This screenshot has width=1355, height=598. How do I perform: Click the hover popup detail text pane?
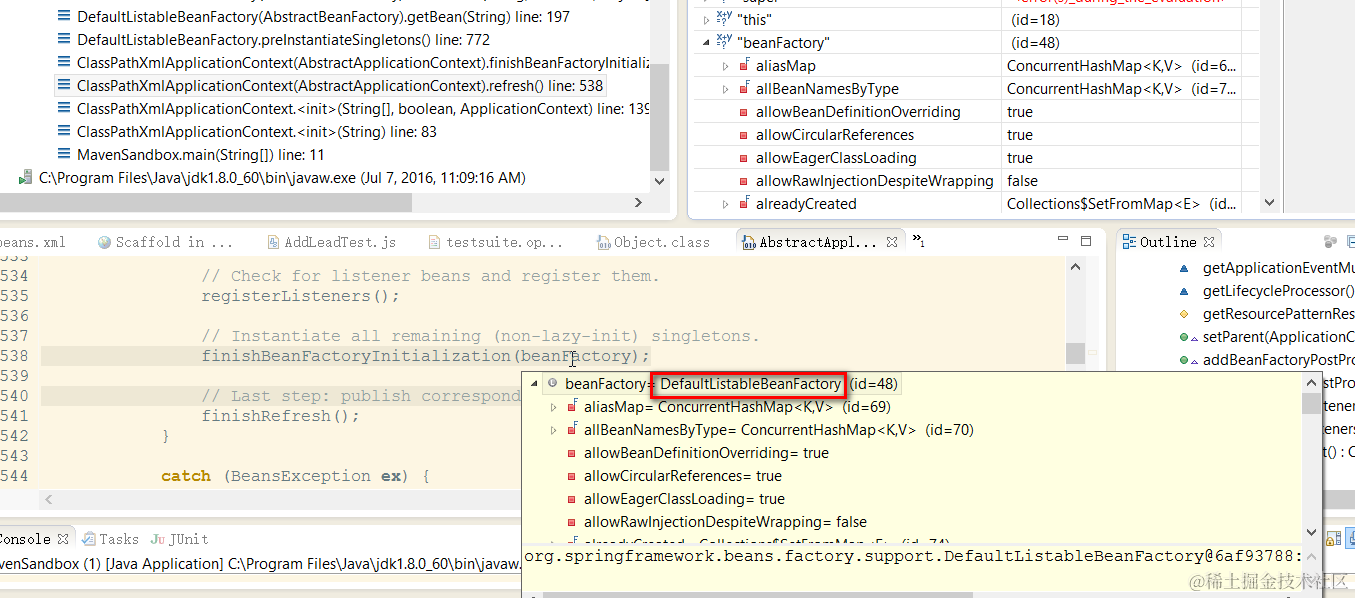tap(913, 556)
